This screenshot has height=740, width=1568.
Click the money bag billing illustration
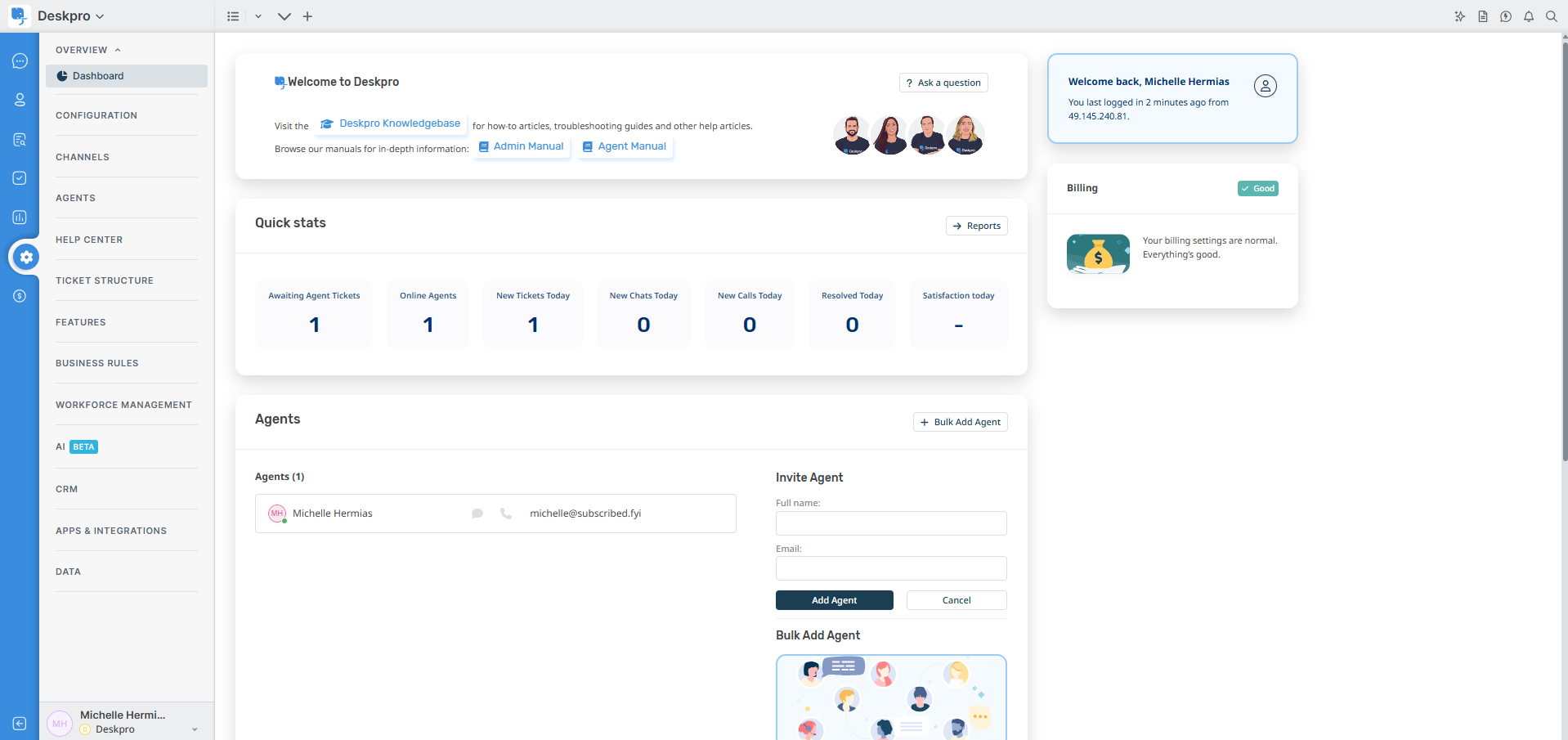click(1098, 253)
